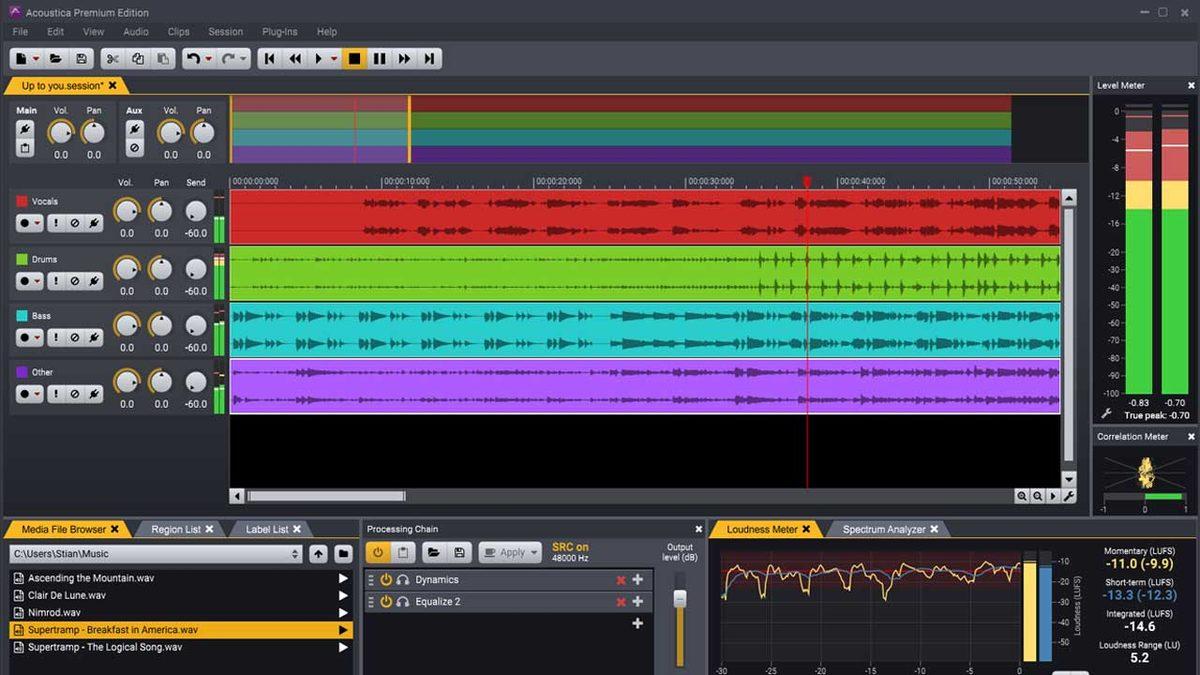The width and height of the screenshot is (1200, 675).
Task: Toggle the processing chain bypass power button
Action: [x=378, y=552]
